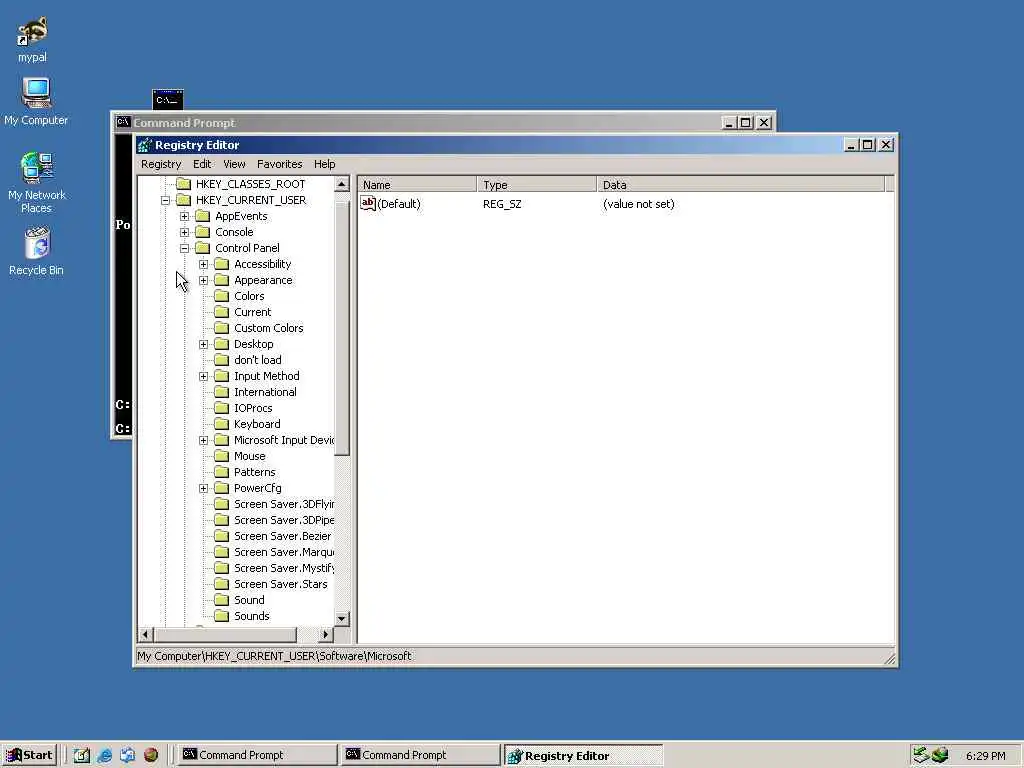Viewport: 1024px width, 768px height.
Task: Click the Data column header
Action: click(x=741, y=185)
